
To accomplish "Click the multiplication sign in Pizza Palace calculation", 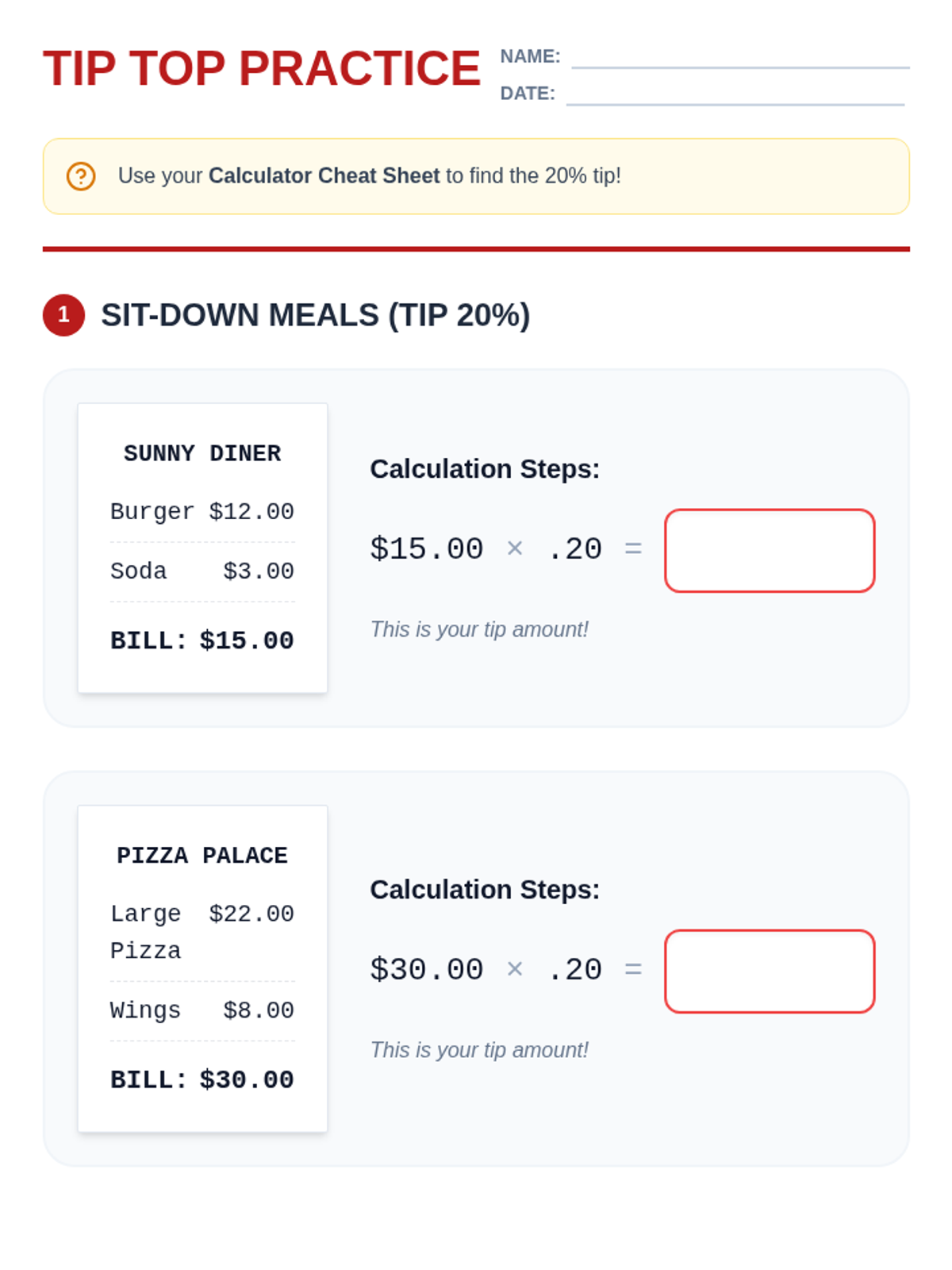I will tap(515, 969).
